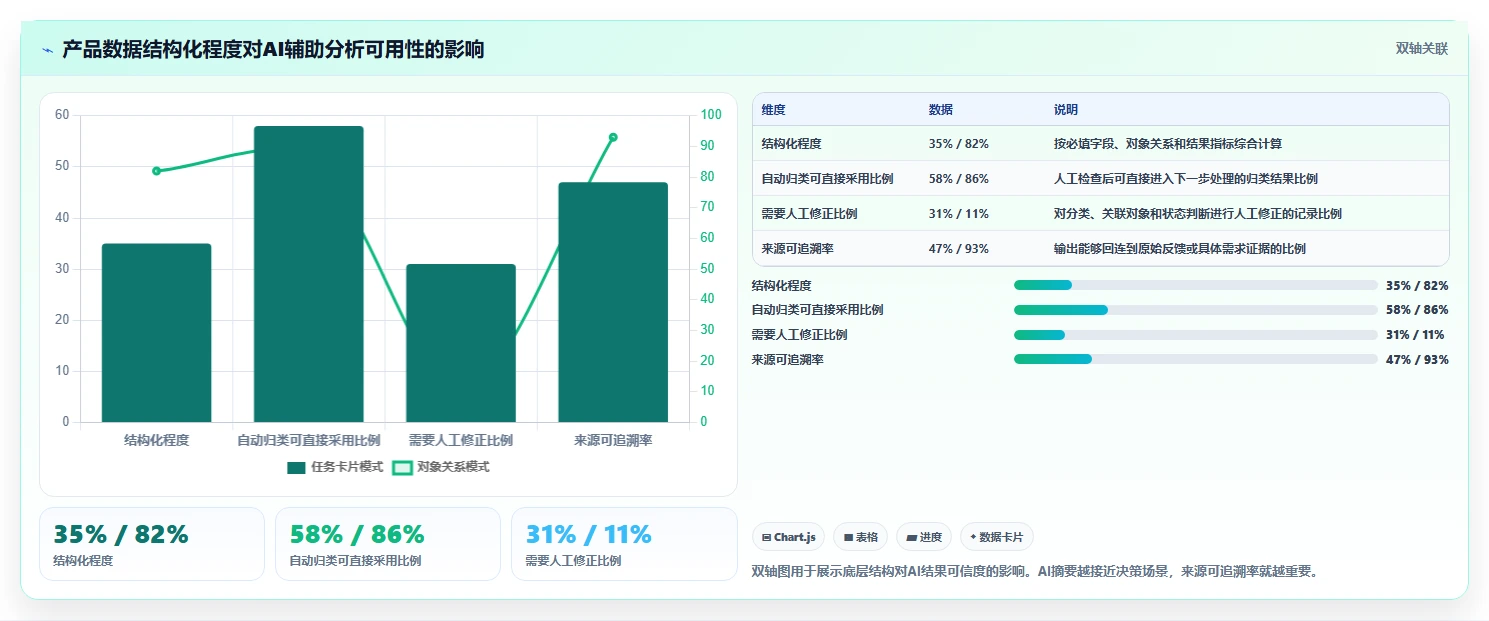The image size is (1489, 621).
Task: Click the 需要人工修正比例 progress bar
Action: point(1196,335)
